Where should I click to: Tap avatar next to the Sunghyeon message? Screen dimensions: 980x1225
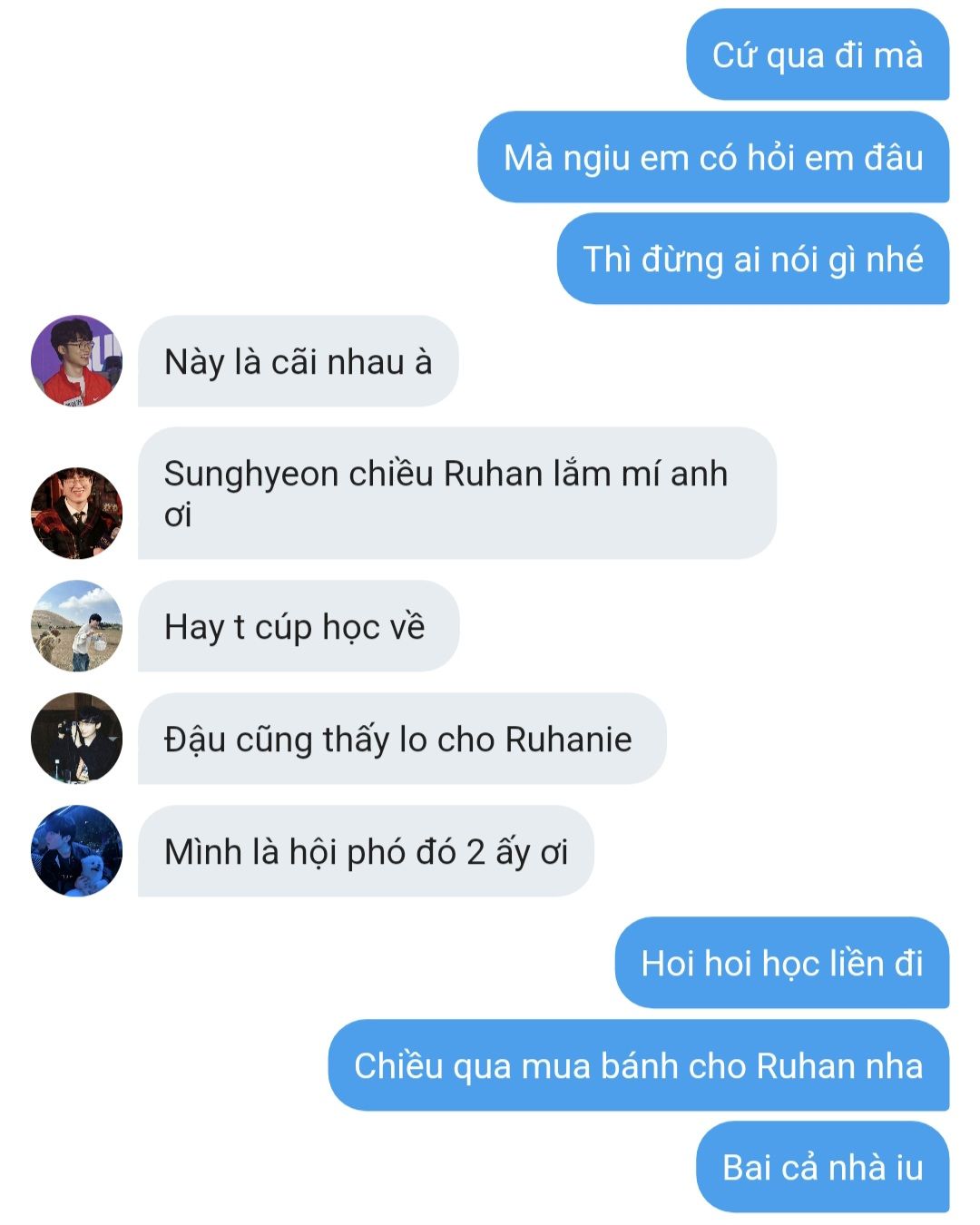(x=76, y=513)
